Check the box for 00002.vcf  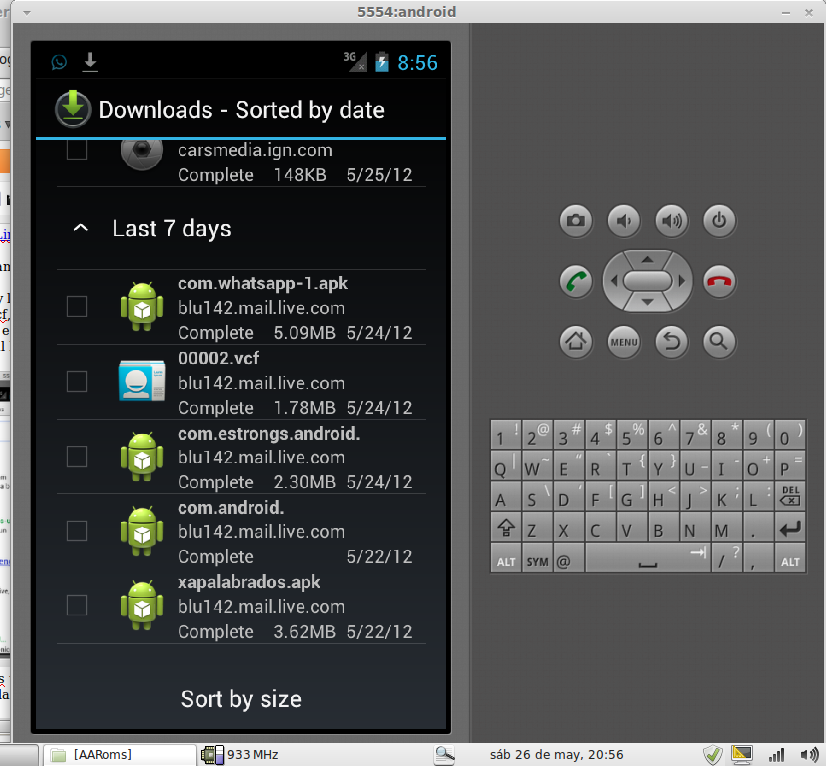click(77, 381)
